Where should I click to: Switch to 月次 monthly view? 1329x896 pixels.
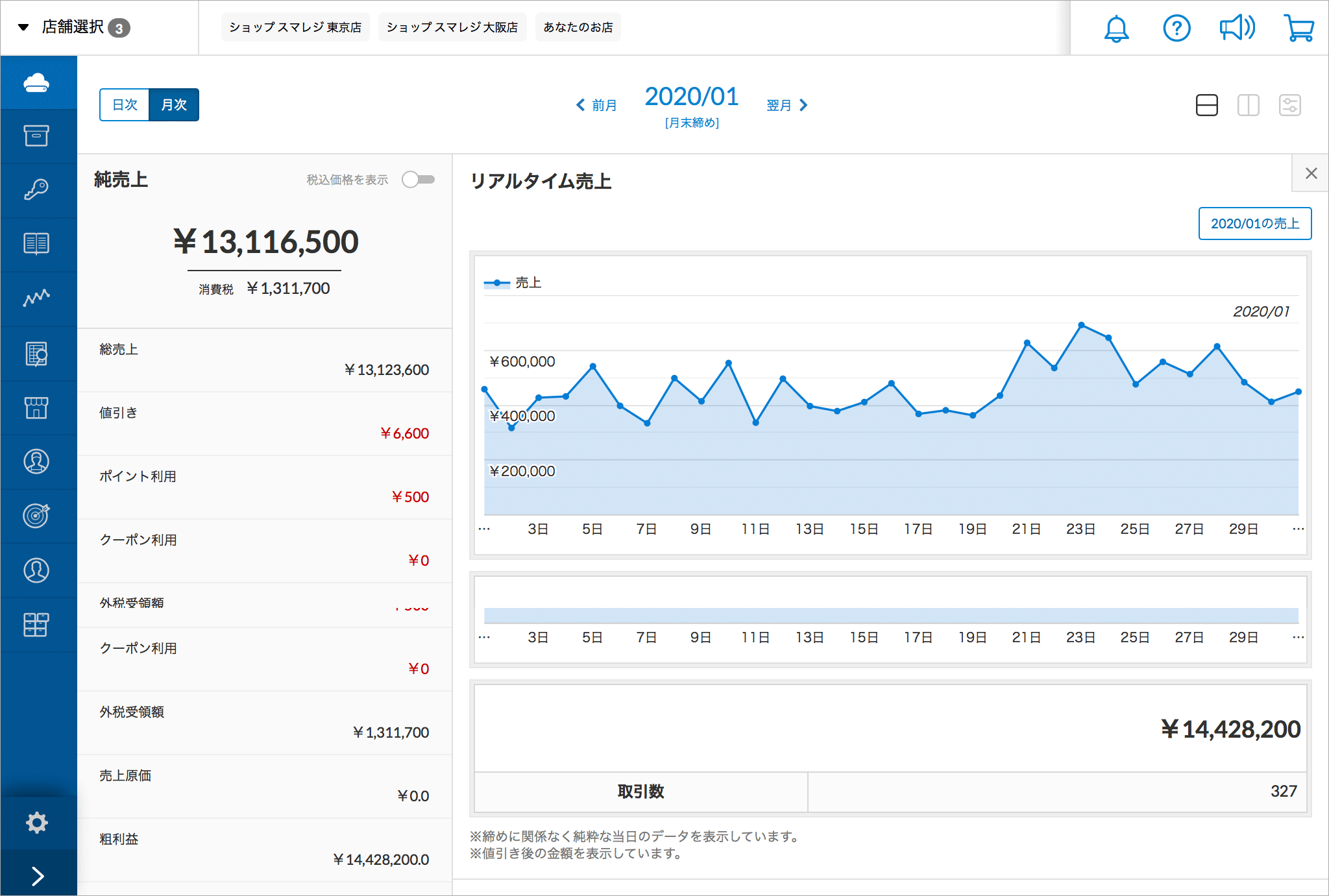pyautogui.click(x=174, y=104)
